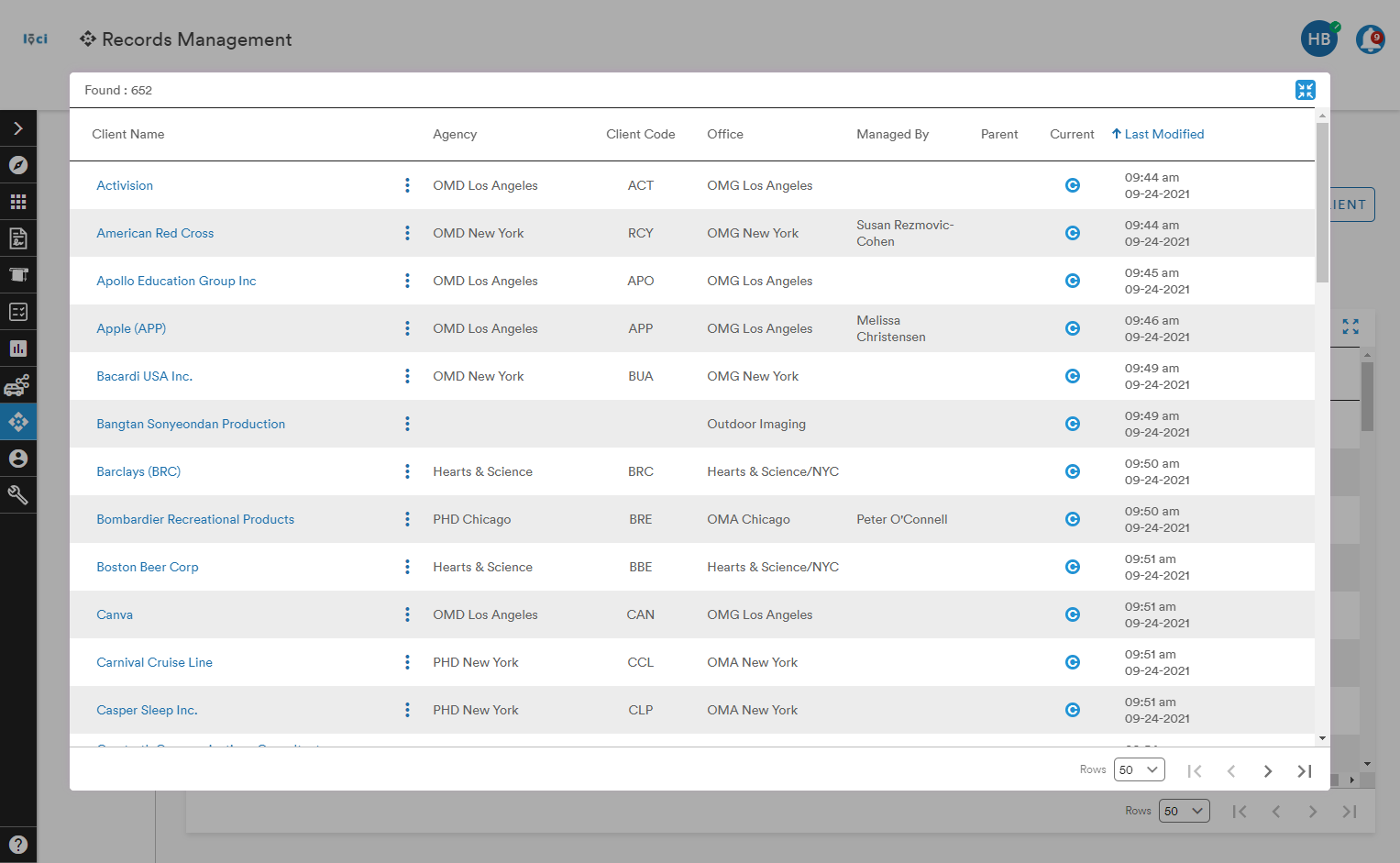The image size is (1400, 863).
Task: Toggle the Current status icon for American Red Cross
Action: (x=1073, y=233)
